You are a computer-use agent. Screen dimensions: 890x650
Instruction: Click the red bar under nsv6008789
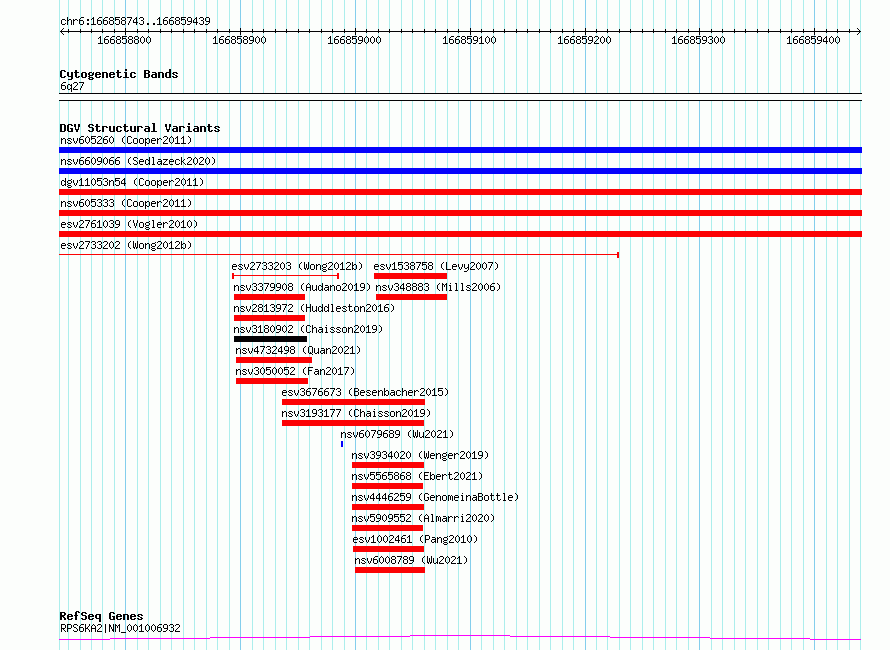(x=390, y=570)
